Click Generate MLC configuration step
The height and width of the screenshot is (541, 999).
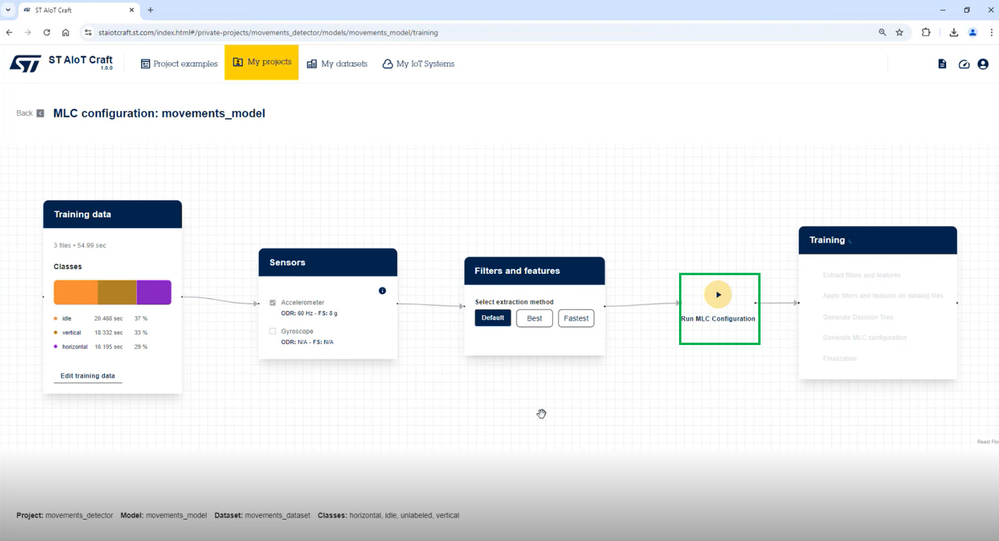[x=865, y=338]
